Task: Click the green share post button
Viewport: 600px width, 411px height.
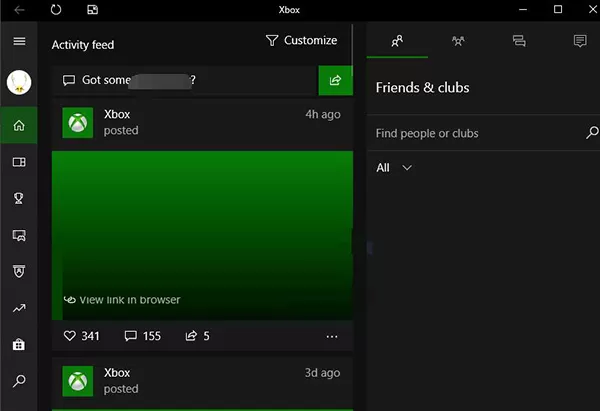Action: 336,80
